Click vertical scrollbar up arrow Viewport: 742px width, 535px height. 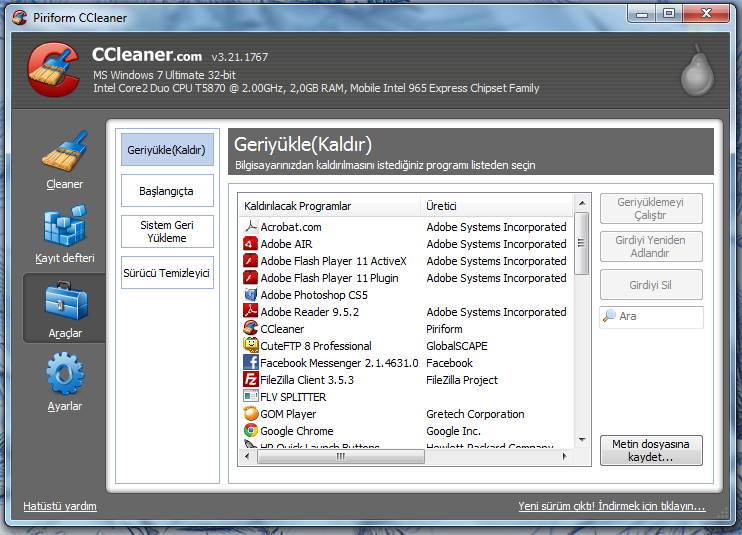tap(582, 203)
